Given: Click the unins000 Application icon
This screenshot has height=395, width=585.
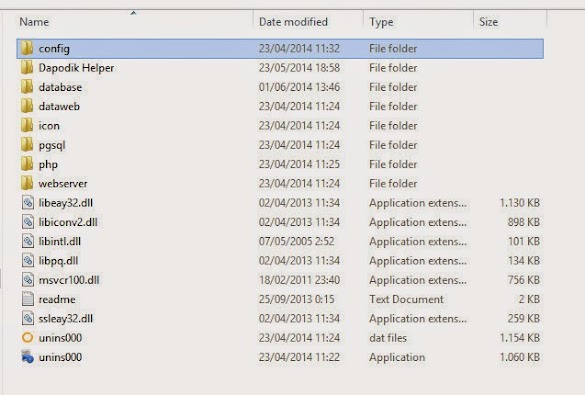Looking at the screenshot, I should (27, 357).
